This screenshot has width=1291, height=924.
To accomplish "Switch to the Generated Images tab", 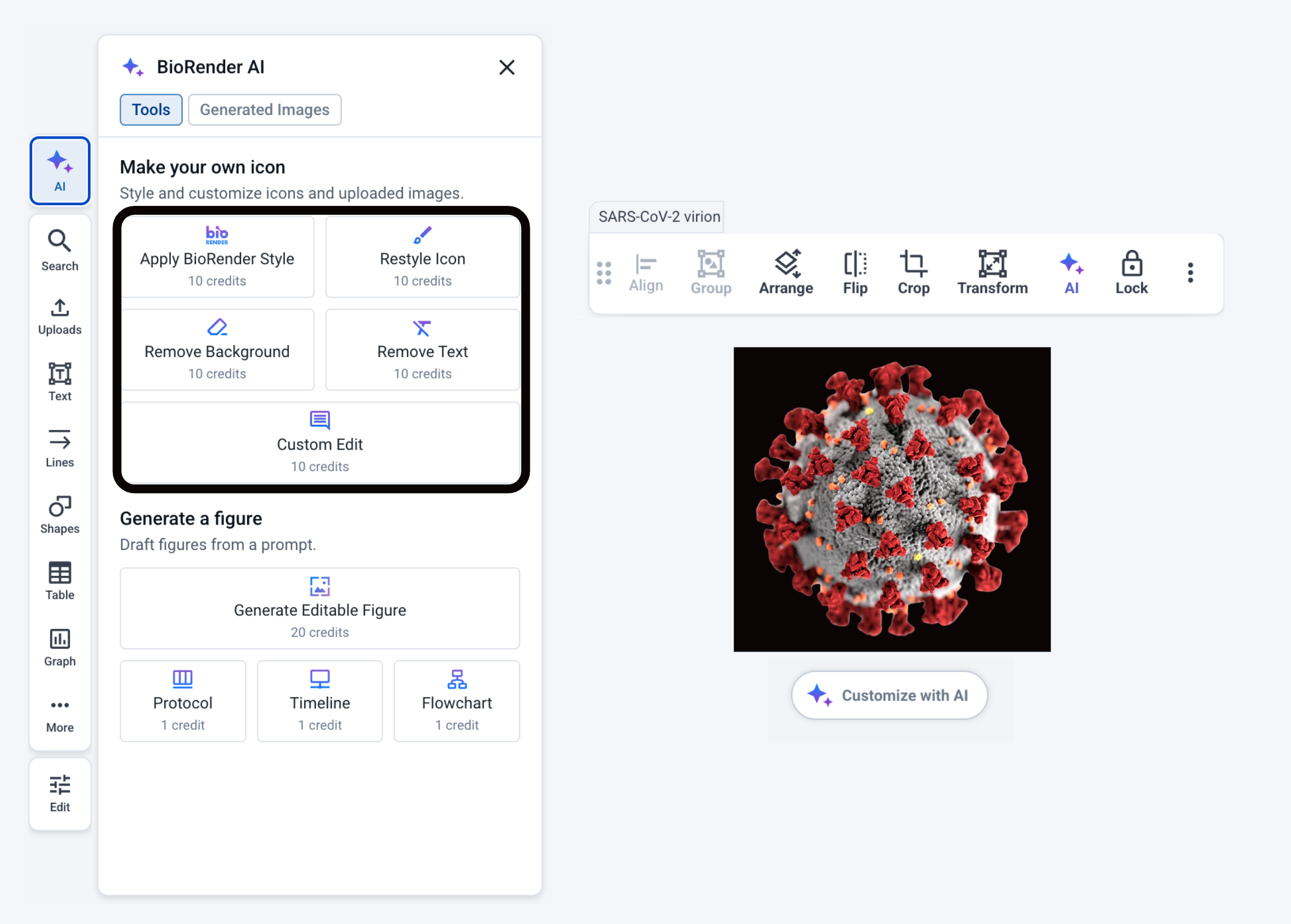I will [x=265, y=110].
